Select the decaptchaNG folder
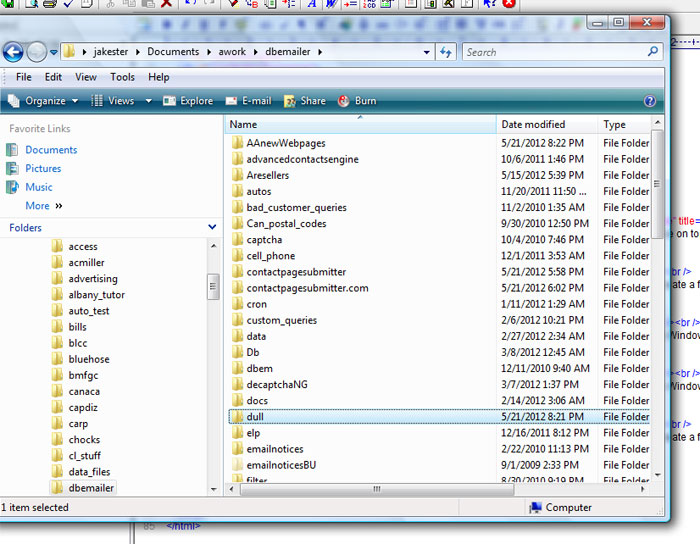Screen dimensions: 700x544 [277, 385]
